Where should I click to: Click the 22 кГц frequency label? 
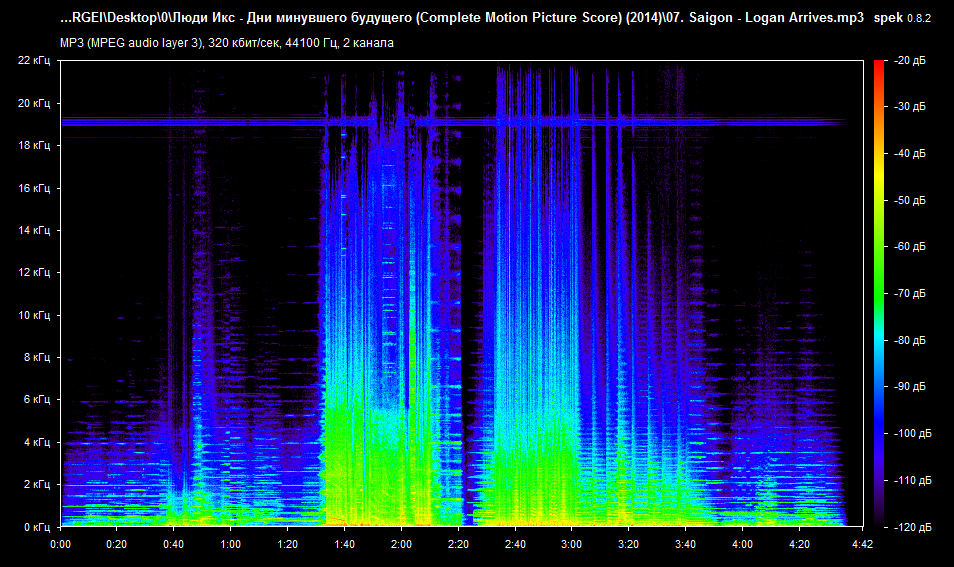tap(33, 61)
